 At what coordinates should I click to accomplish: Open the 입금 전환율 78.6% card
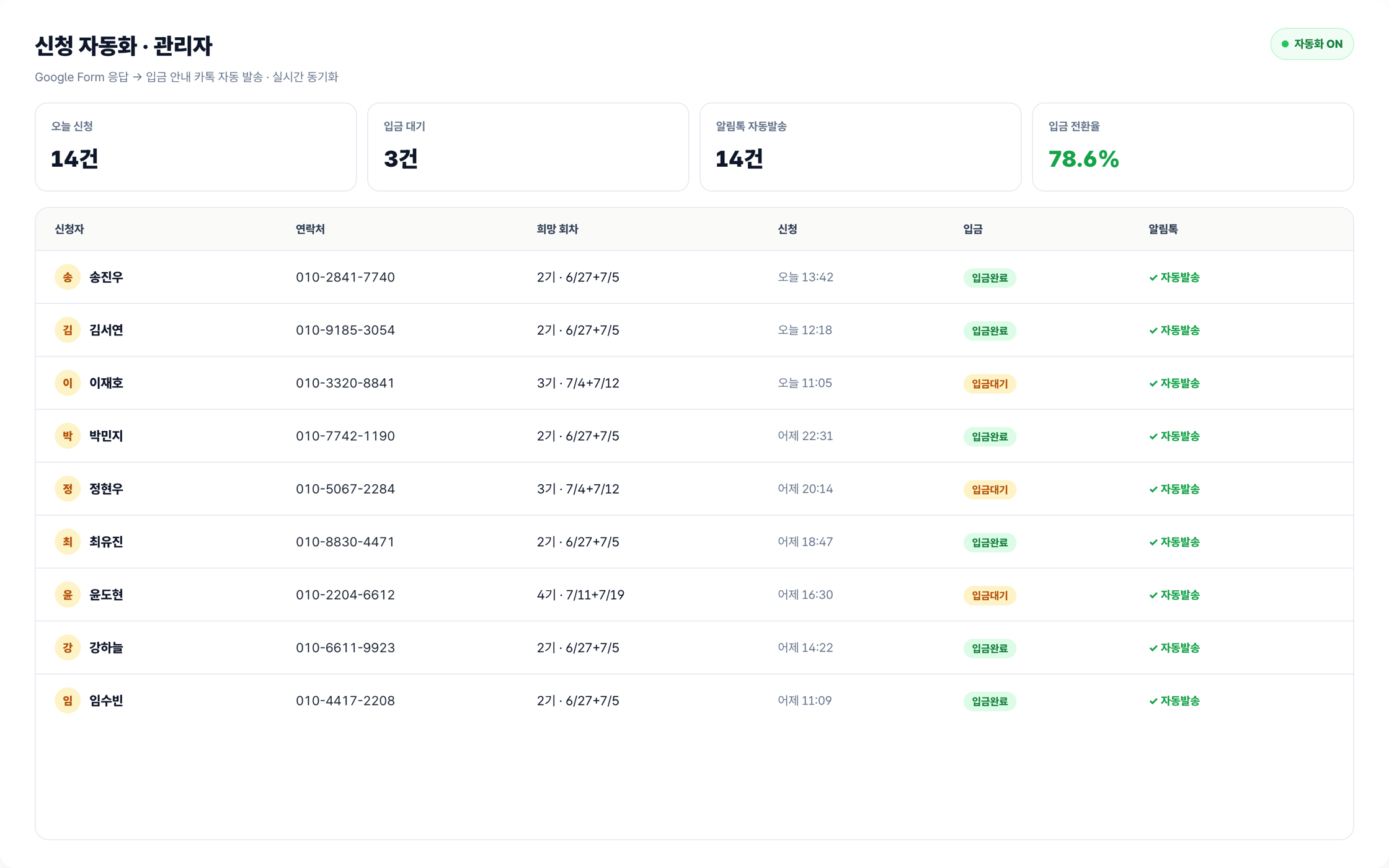tap(1193, 147)
